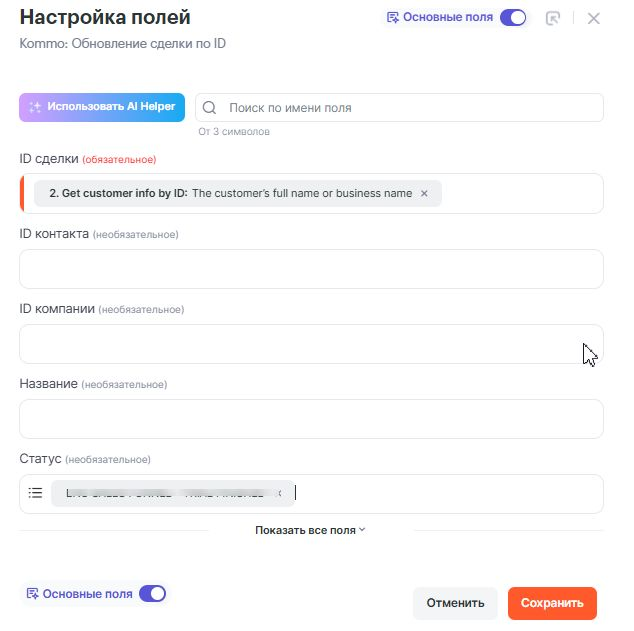Click the Отменить button

coord(455,603)
